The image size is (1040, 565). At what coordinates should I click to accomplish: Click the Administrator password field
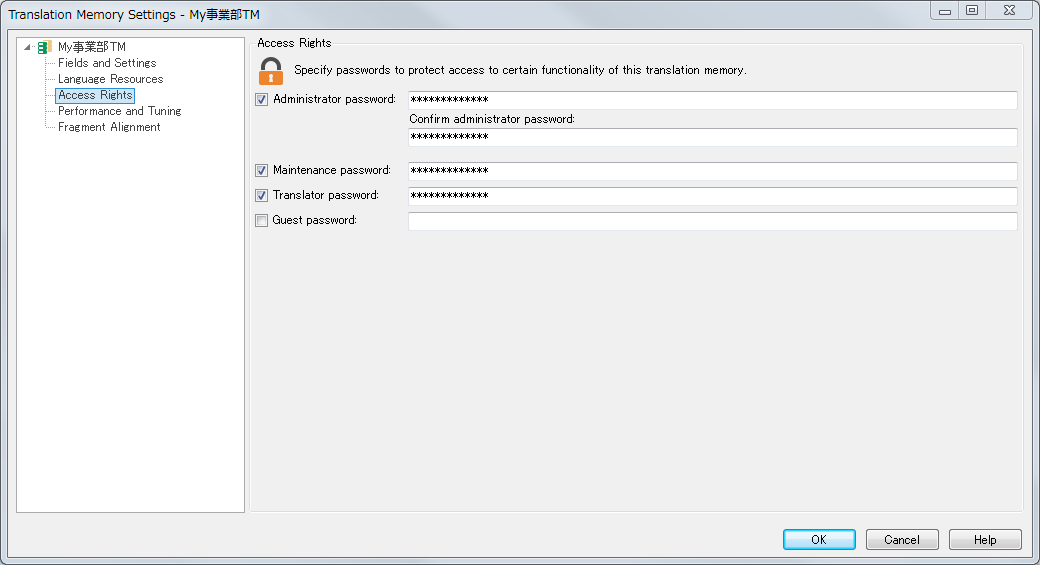[712, 100]
